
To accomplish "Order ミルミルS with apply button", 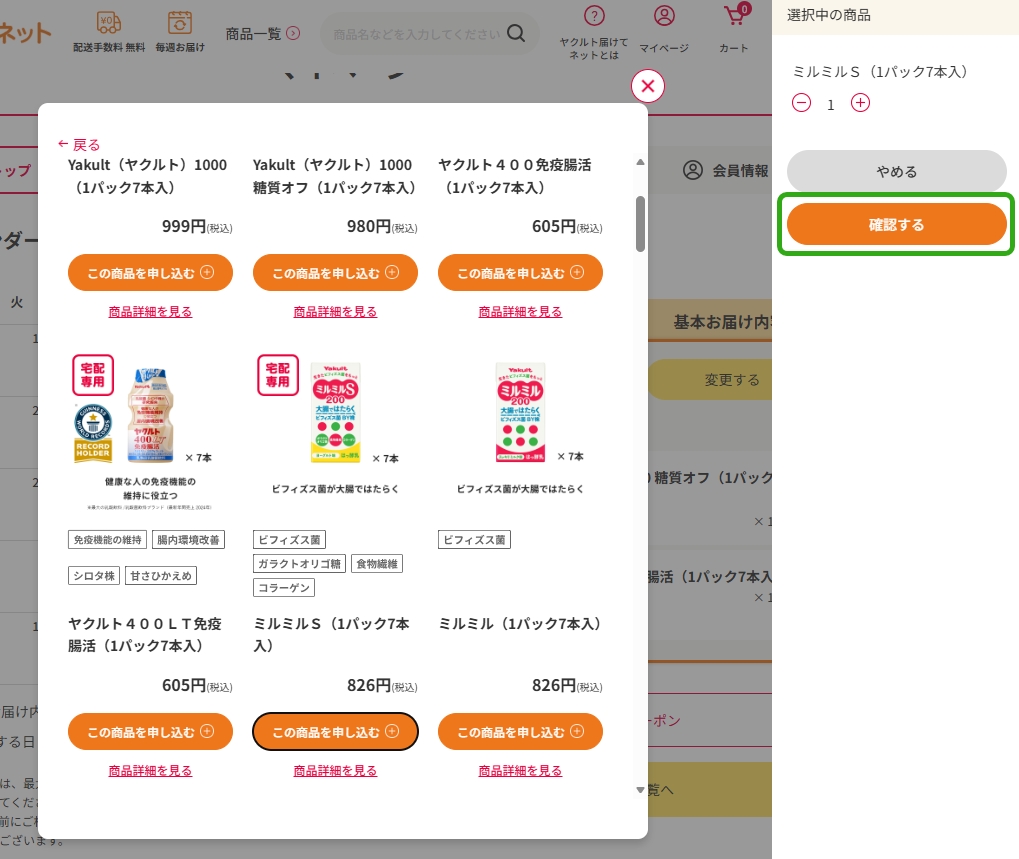I will (x=335, y=732).
